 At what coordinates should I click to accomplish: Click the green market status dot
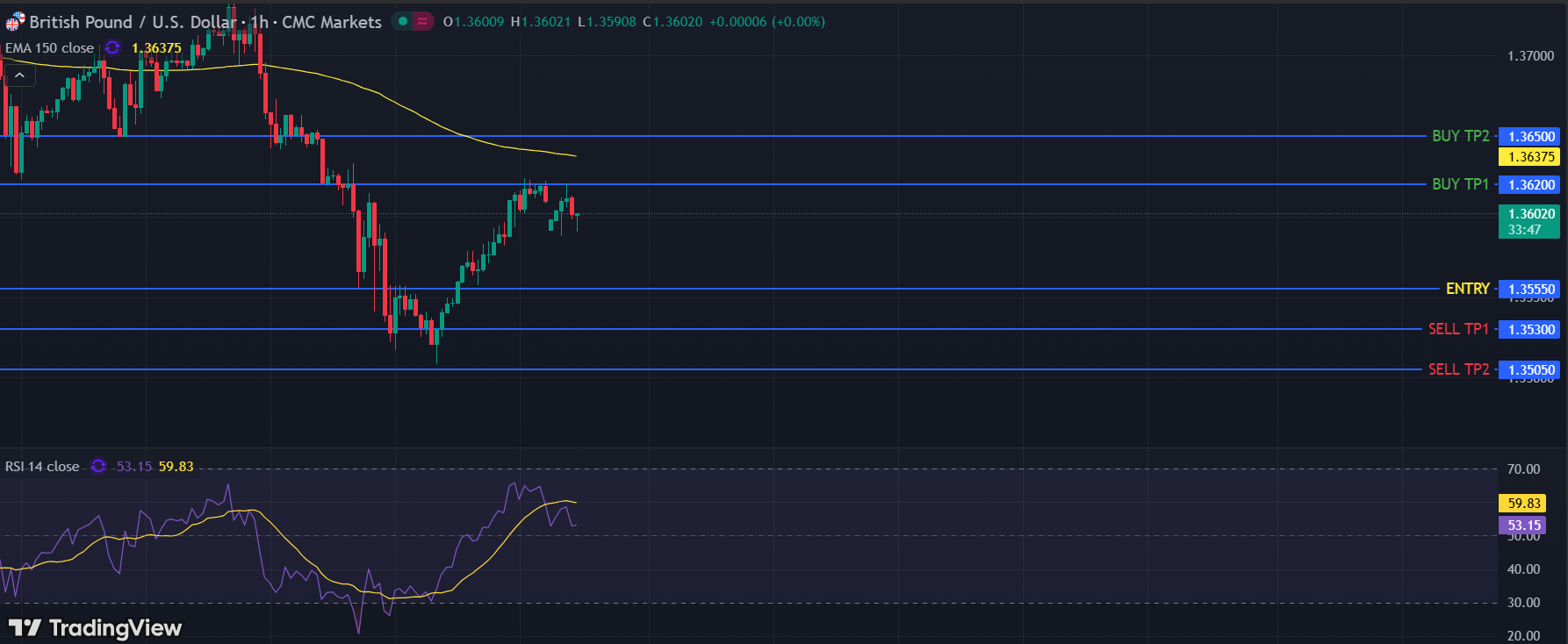pos(402,21)
